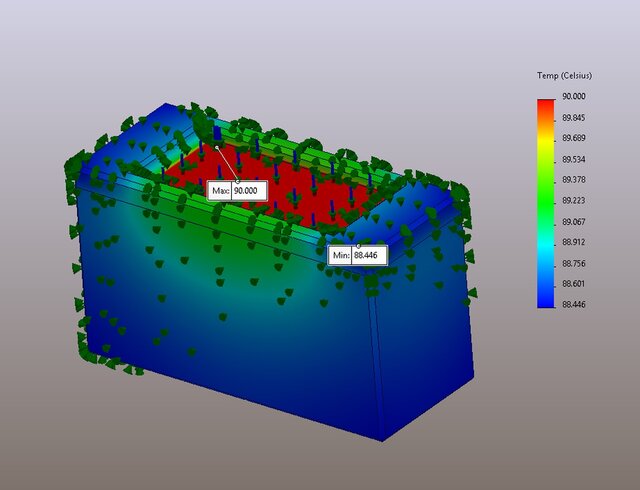The image size is (640, 490).
Task: Click the 90.000 legend value
Action: click(574, 96)
